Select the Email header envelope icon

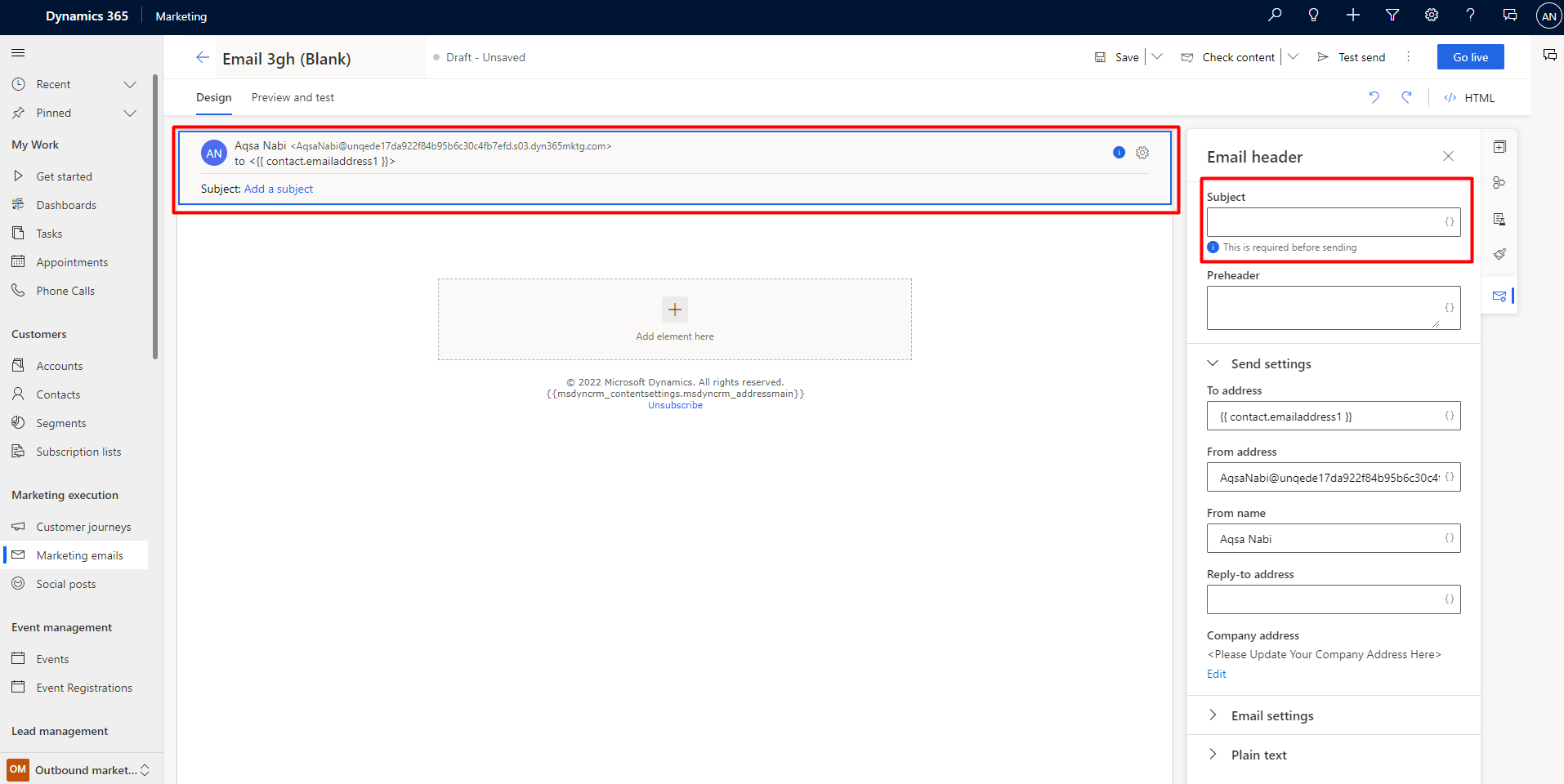pos(1499,296)
